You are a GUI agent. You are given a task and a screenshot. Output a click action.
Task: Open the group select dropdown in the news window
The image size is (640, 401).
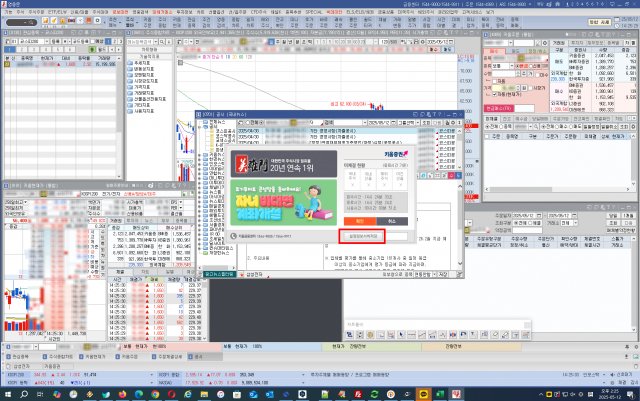[x=418, y=123]
